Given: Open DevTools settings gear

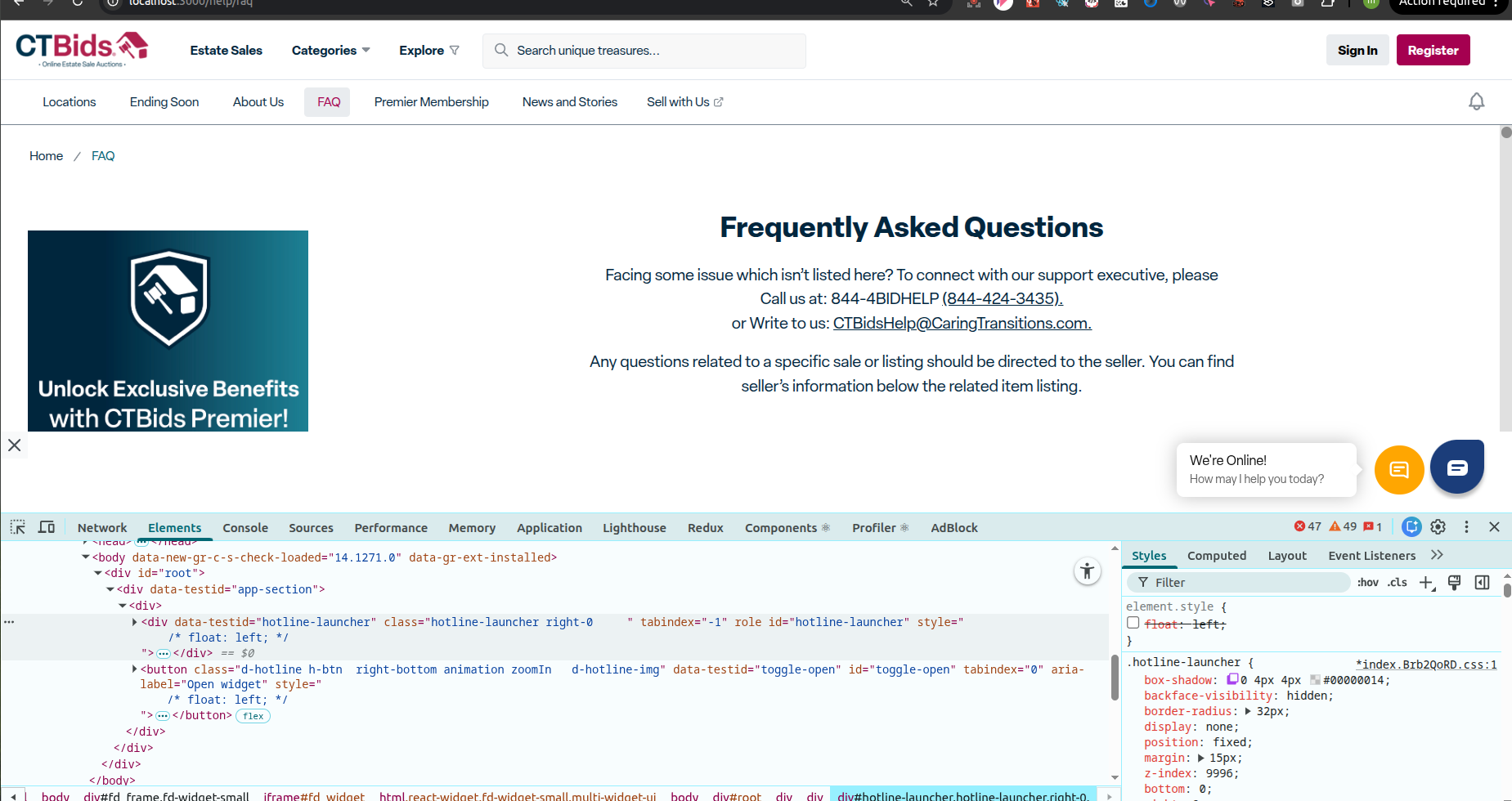Looking at the screenshot, I should [1438, 527].
